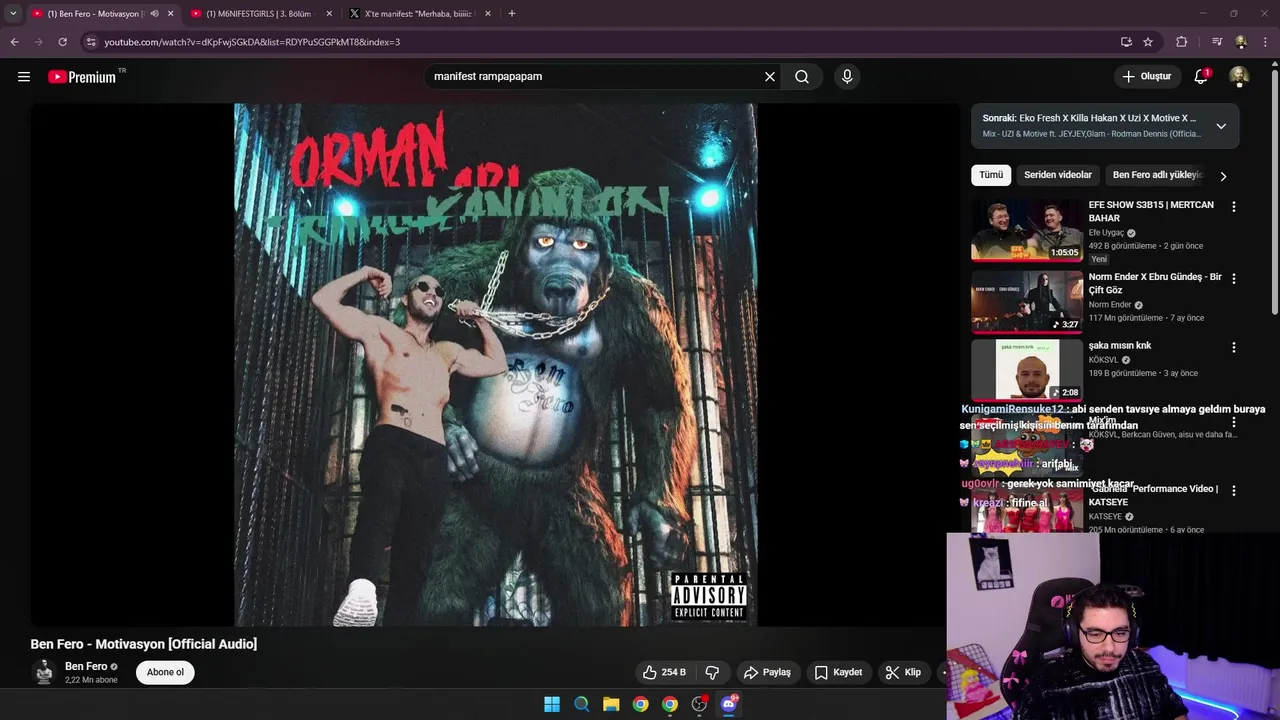Viewport: 1280px width, 720px height.
Task: Open options for şaka mısın knk video
Action: click(1233, 347)
